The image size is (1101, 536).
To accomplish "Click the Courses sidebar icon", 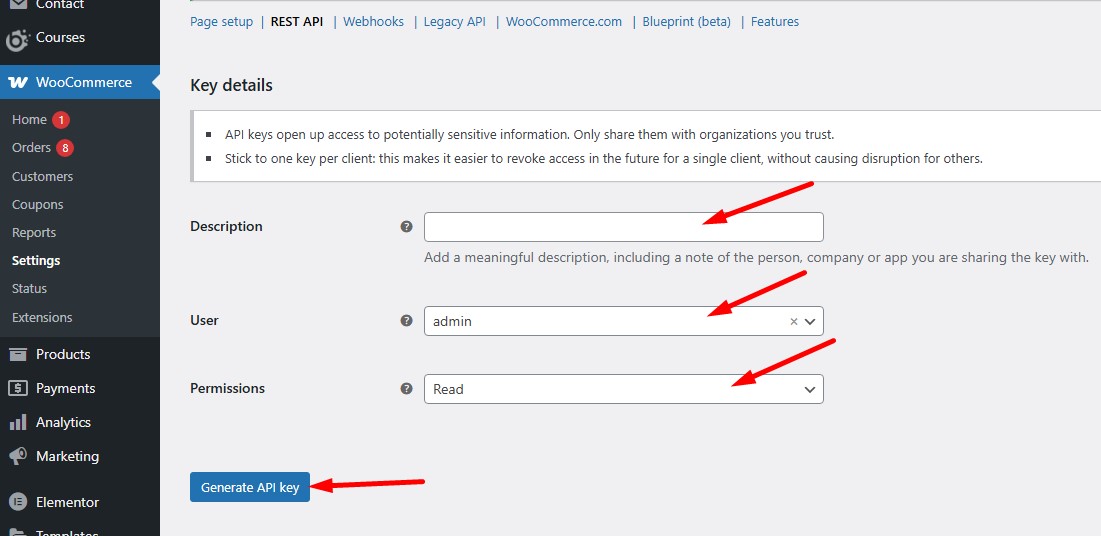I will coord(17,39).
